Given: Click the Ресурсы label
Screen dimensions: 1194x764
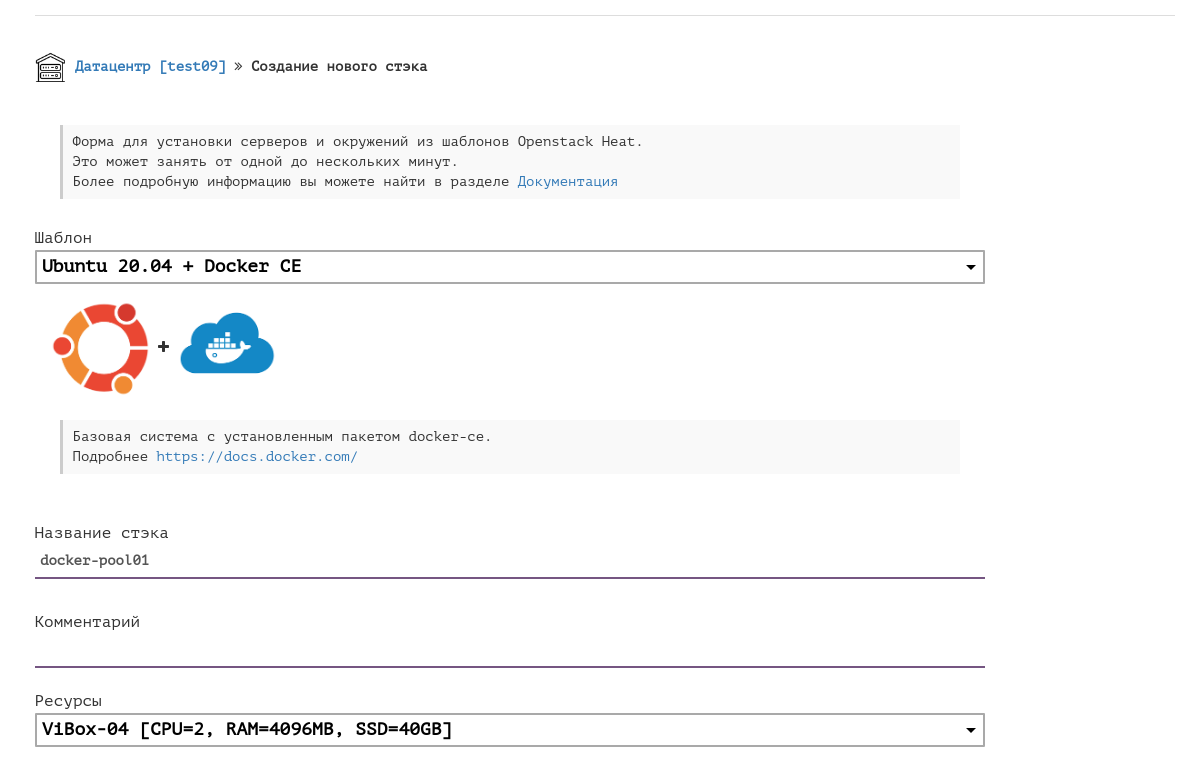Looking at the screenshot, I should (x=68, y=701).
